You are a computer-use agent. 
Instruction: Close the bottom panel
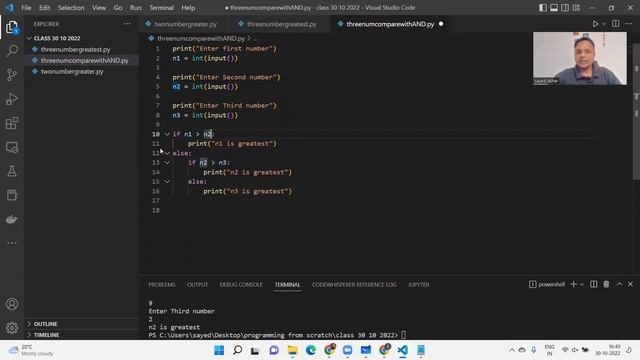(x=631, y=284)
